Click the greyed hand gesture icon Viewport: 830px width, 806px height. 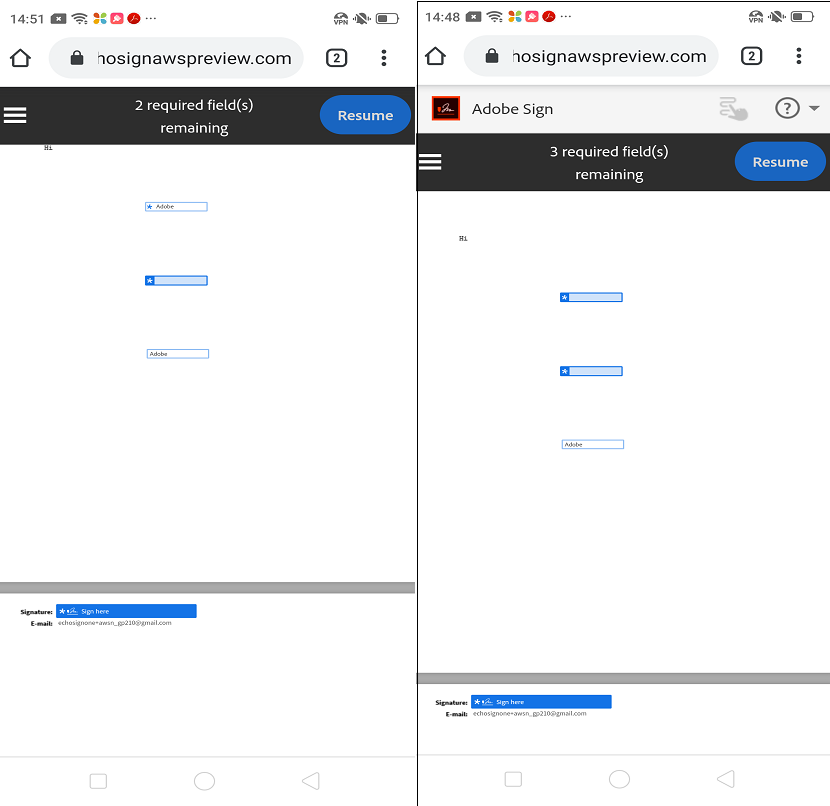click(x=733, y=108)
